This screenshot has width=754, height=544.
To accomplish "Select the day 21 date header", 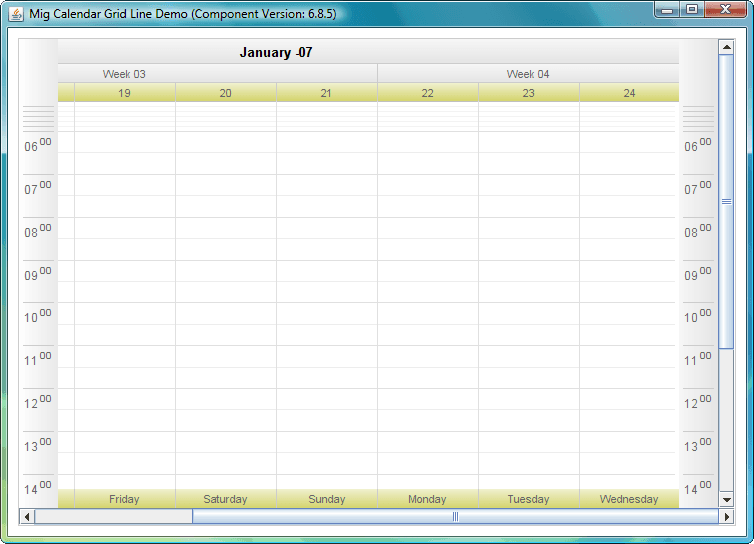I will [327, 92].
